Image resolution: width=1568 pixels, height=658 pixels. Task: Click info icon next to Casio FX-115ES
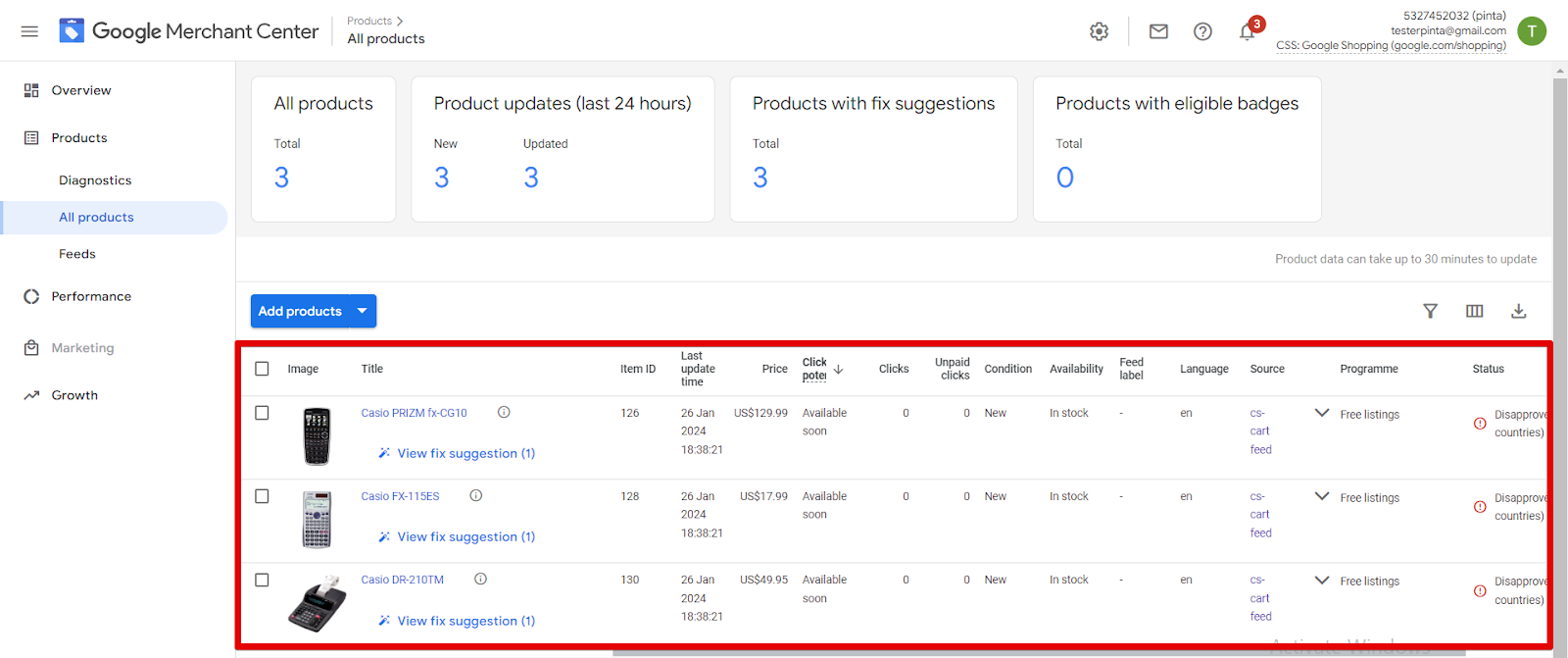(476, 495)
